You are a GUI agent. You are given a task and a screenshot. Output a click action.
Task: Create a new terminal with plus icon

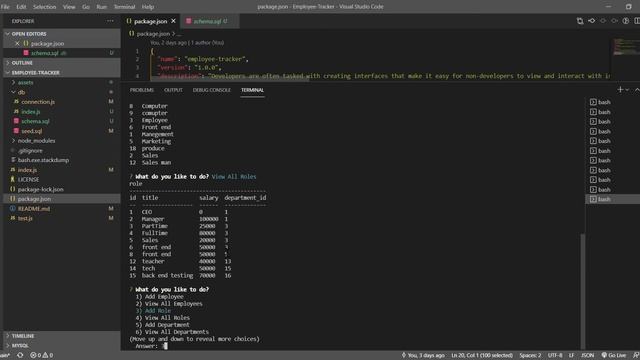620,89
